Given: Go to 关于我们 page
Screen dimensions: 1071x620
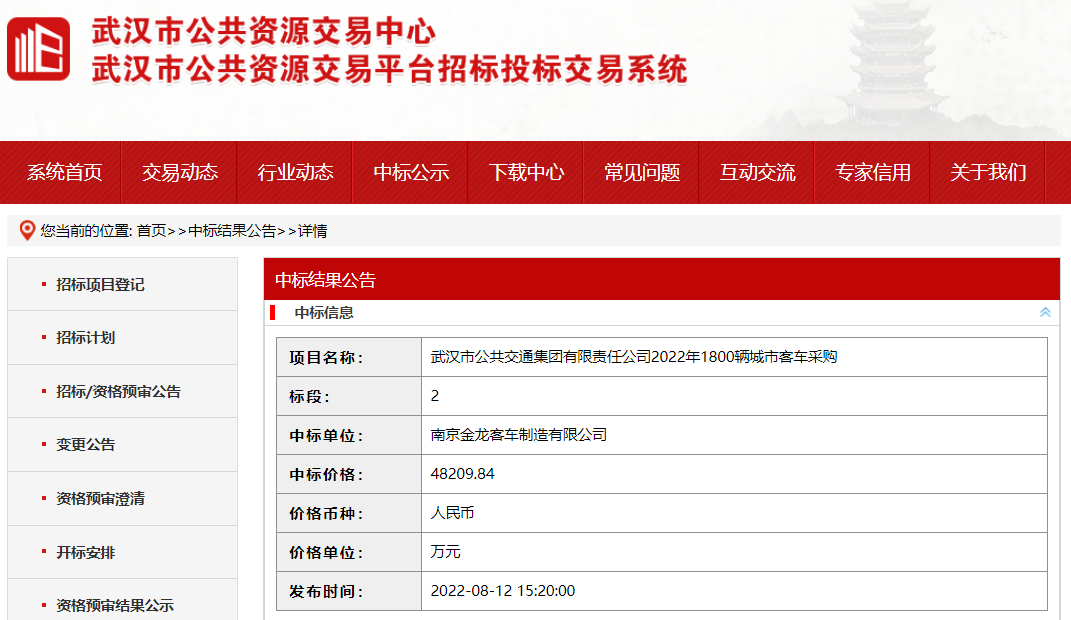Looking at the screenshot, I should click(988, 172).
